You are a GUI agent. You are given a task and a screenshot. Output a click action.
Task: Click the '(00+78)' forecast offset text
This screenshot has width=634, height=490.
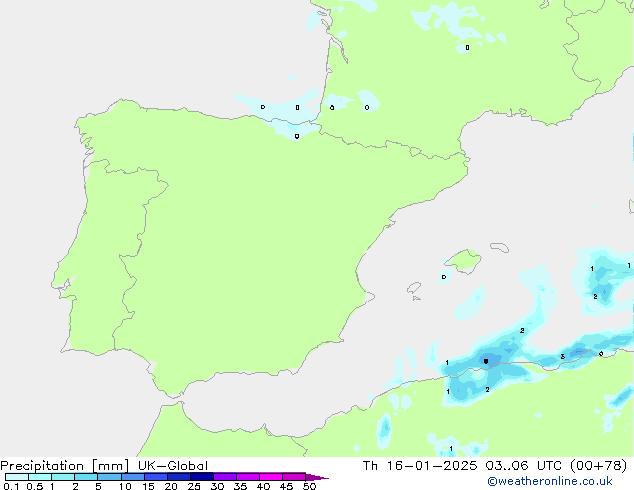[599, 466]
